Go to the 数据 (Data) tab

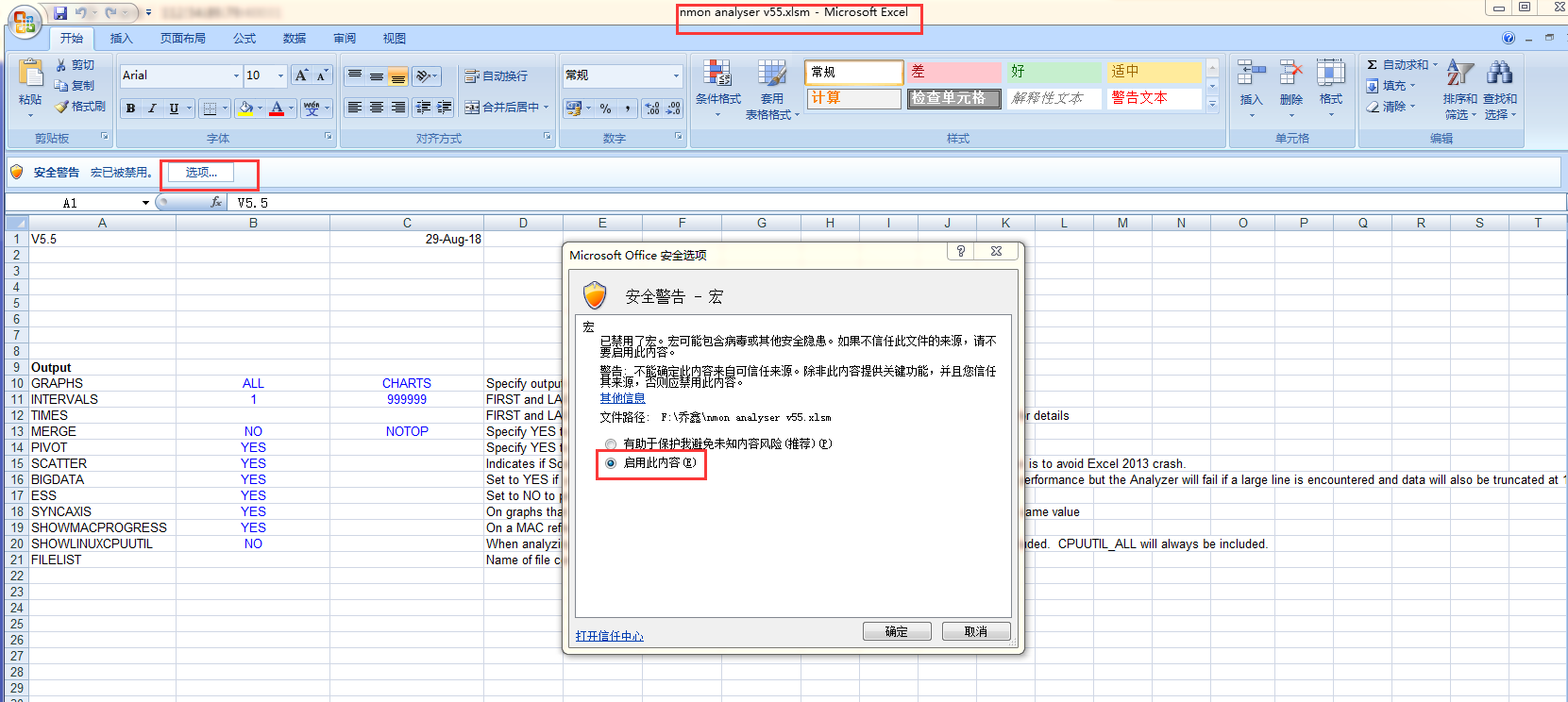295,39
